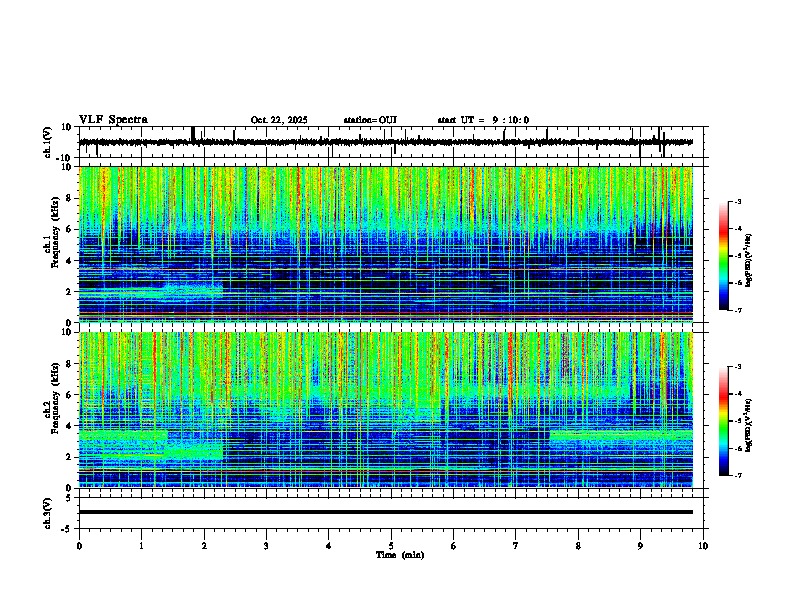This screenshot has width=792, height=612.
Task: Click the time axis tick label "9"
Action: (640, 546)
